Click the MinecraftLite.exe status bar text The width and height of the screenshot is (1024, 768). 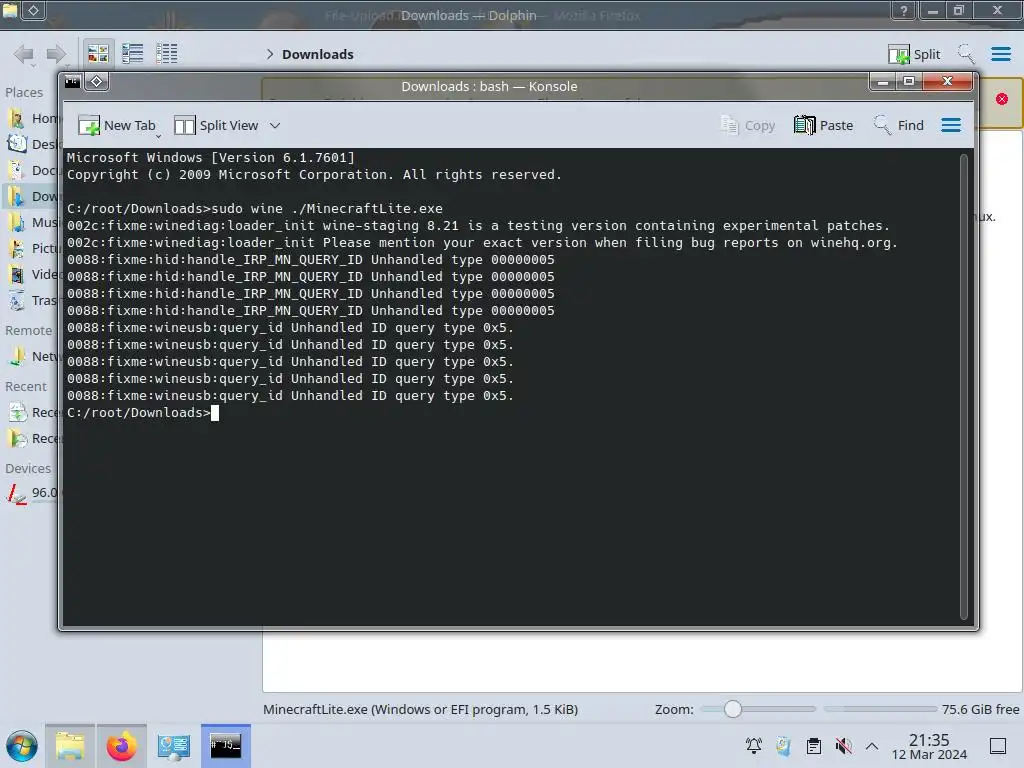pos(421,709)
